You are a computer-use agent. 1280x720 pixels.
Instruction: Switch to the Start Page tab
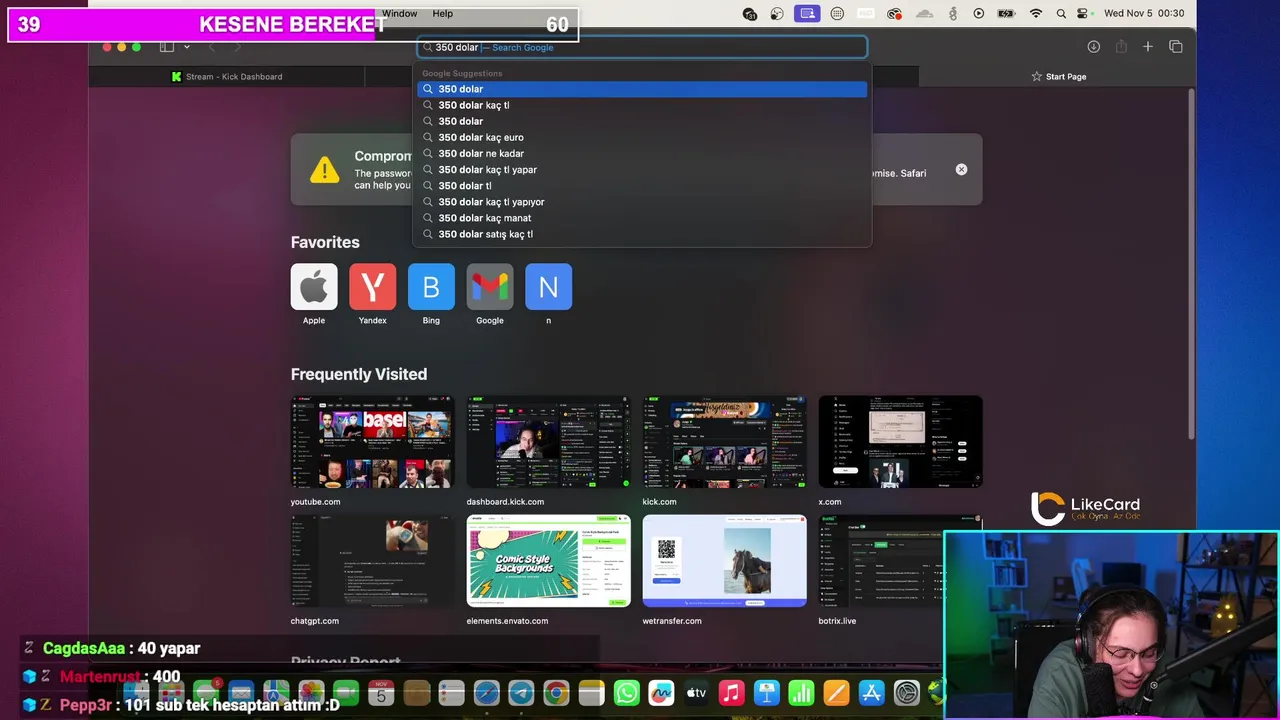click(x=1059, y=76)
